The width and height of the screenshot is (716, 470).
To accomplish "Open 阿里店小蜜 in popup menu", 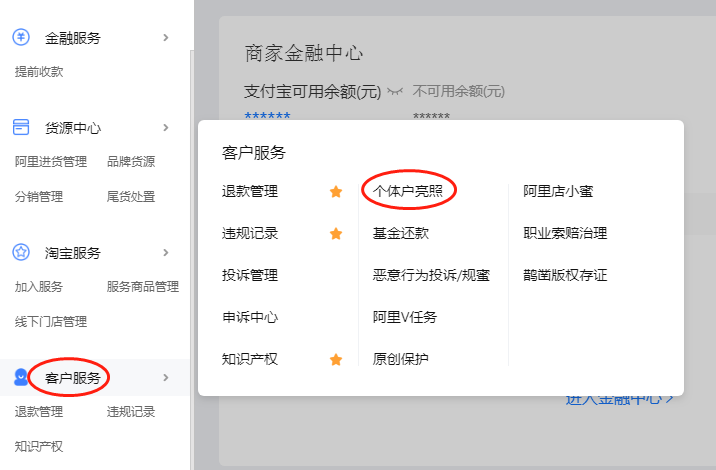I will [558, 191].
